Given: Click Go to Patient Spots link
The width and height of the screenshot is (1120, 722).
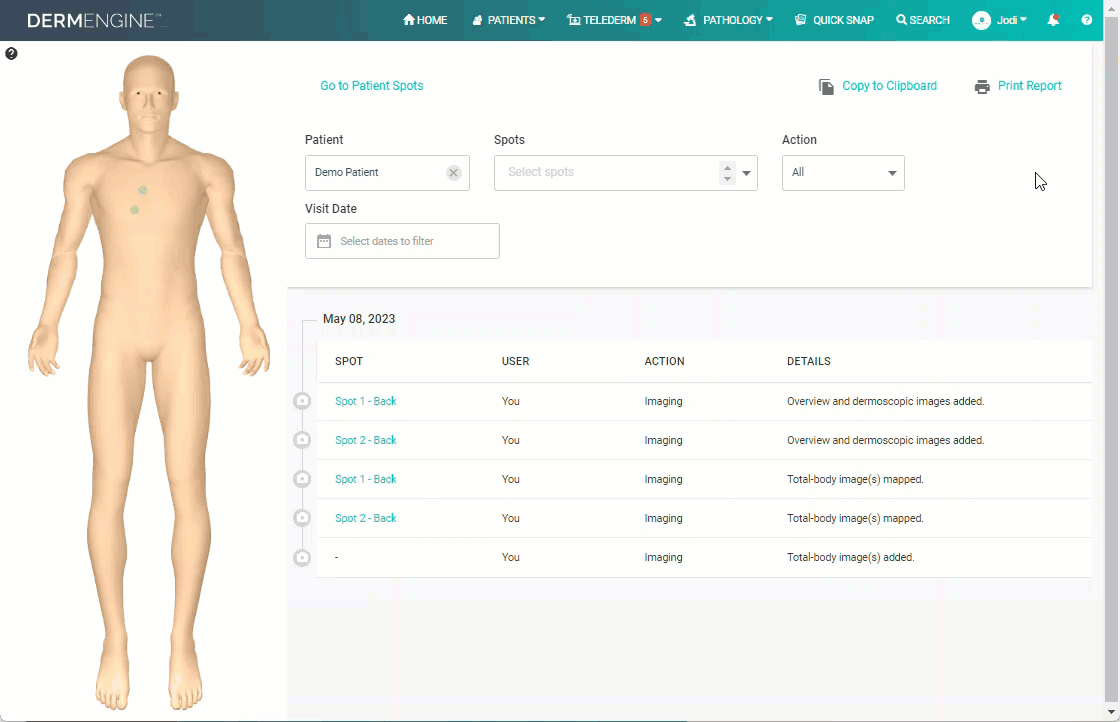Looking at the screenshot, I should point(371,86).
